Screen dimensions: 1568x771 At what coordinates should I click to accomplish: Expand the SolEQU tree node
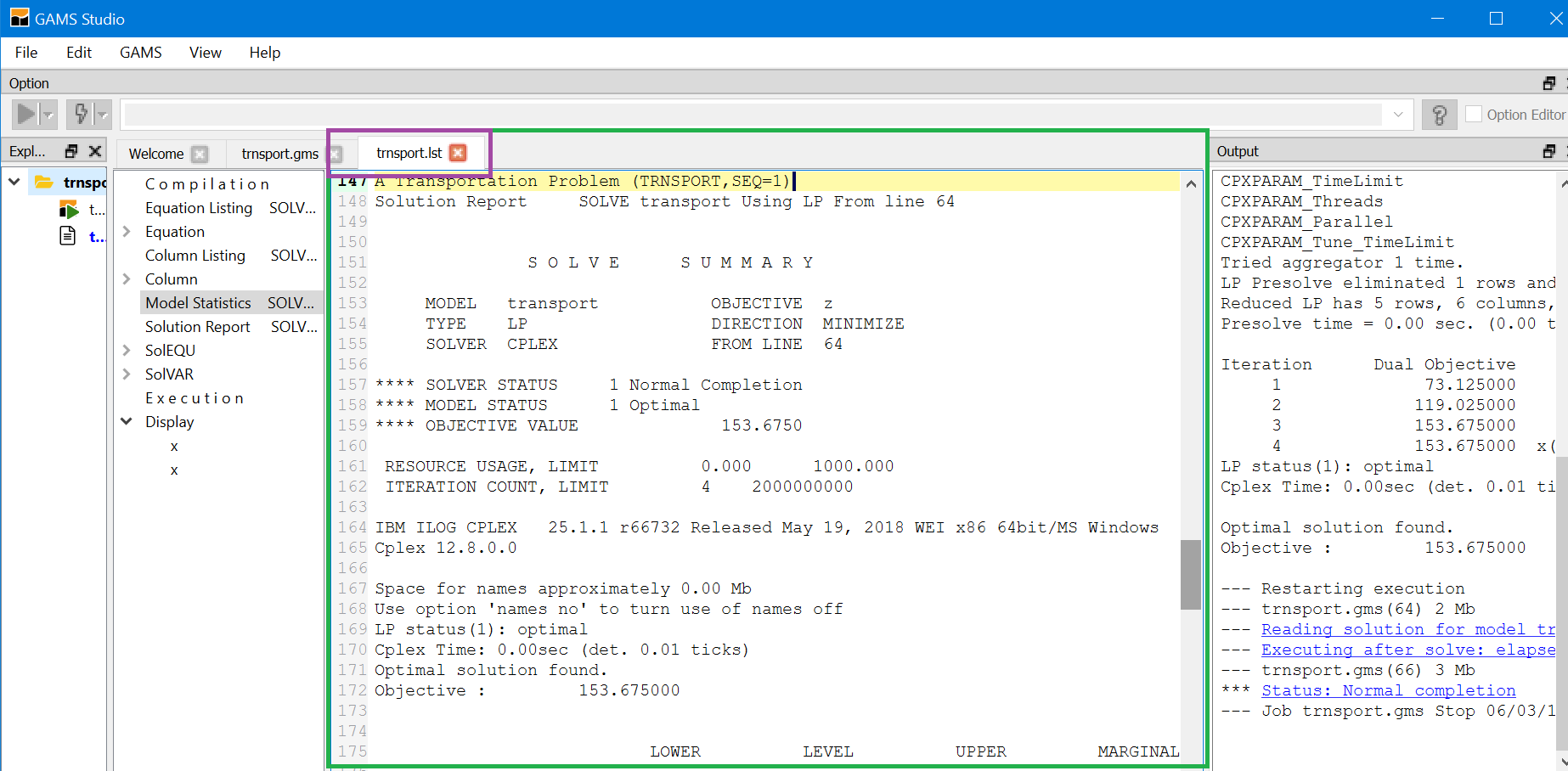[127, 351]
